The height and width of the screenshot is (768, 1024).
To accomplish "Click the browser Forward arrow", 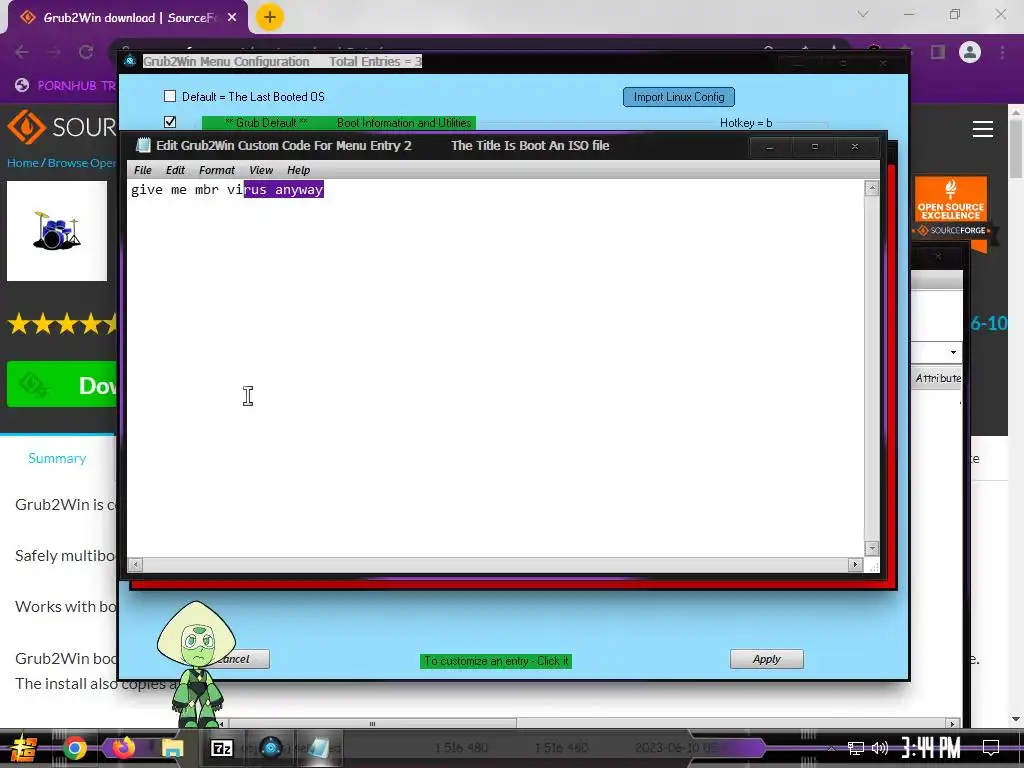I will (54, 52).
